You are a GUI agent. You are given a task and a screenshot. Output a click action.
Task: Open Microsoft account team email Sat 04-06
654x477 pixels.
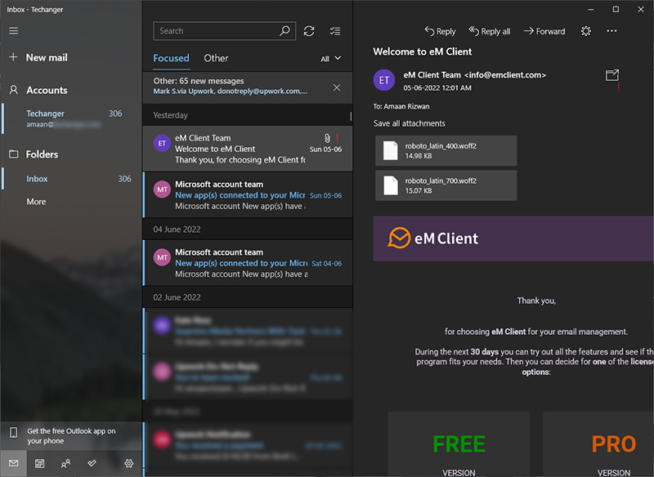pos(248,263)
